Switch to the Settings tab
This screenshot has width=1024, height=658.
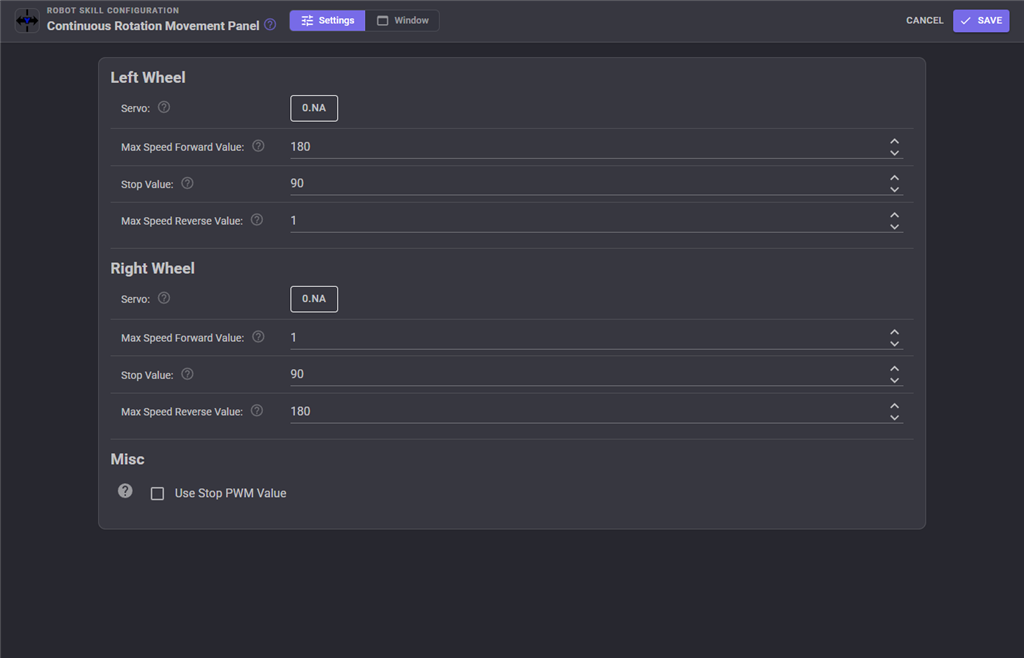click(327, 20)
